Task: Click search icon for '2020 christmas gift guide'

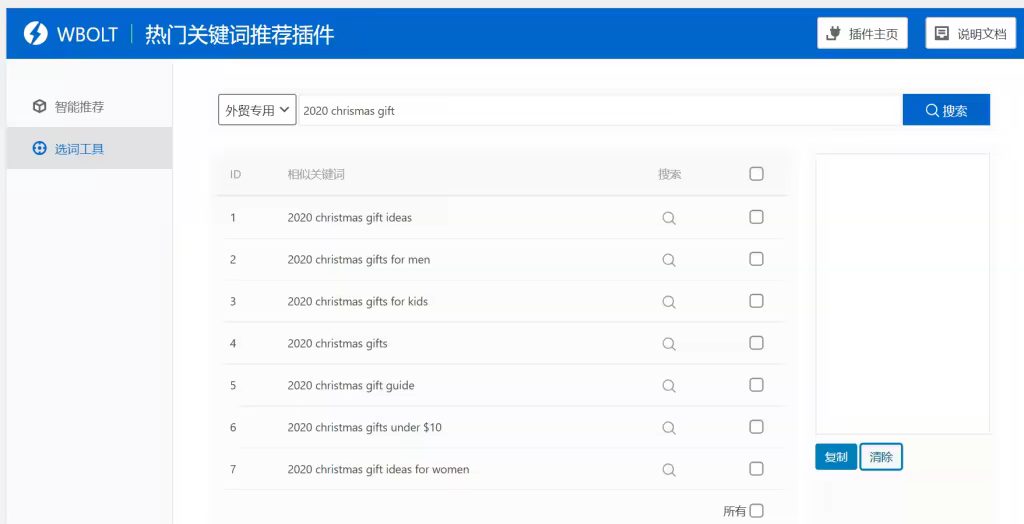Action: [669, 385]
